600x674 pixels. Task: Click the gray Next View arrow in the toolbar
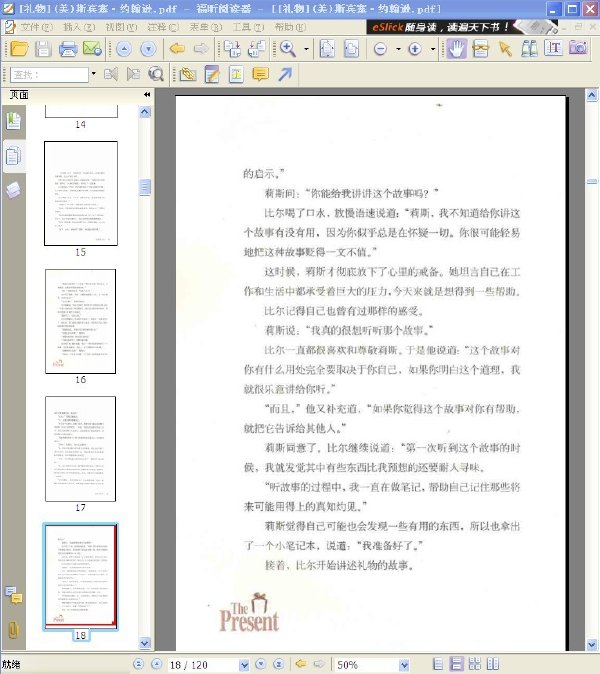201,49
